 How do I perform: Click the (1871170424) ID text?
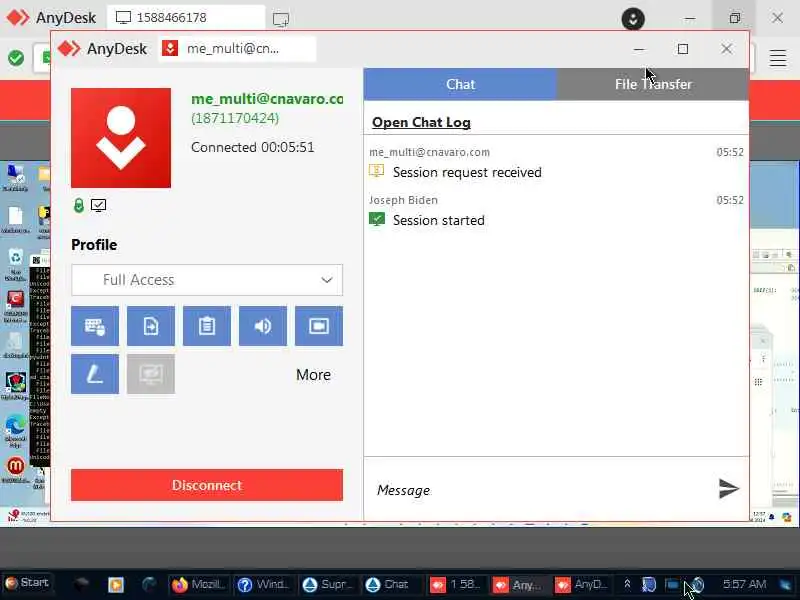[x=235, y=118]
